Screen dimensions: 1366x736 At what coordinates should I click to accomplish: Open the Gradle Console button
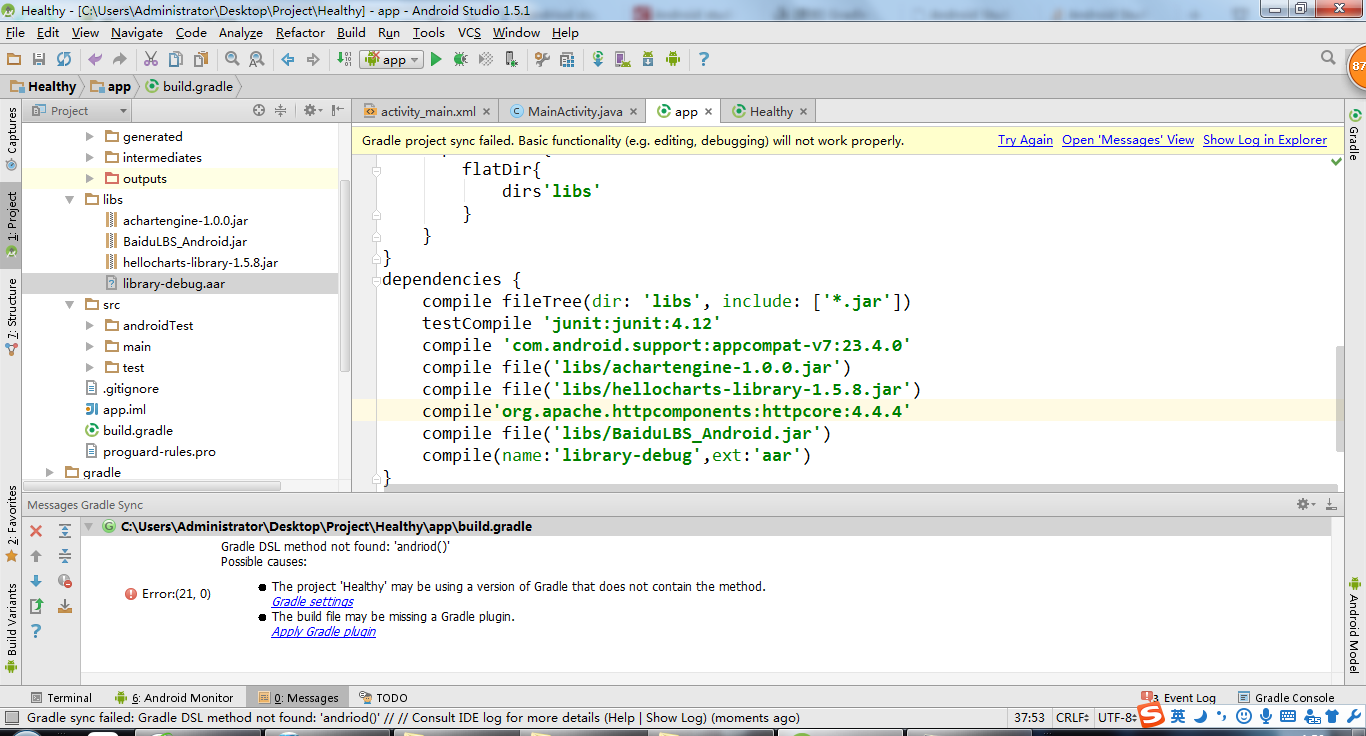point(1286,698)
